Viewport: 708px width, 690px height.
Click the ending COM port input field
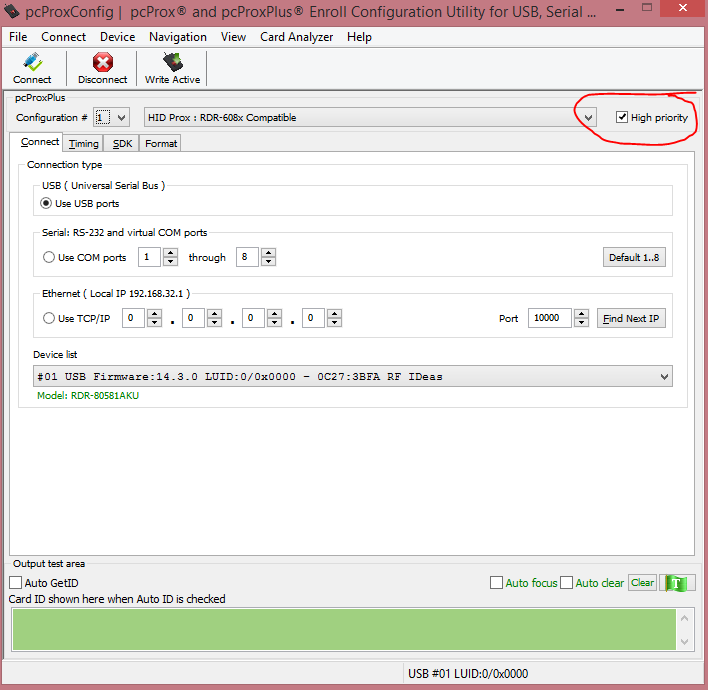pos(247,257)
